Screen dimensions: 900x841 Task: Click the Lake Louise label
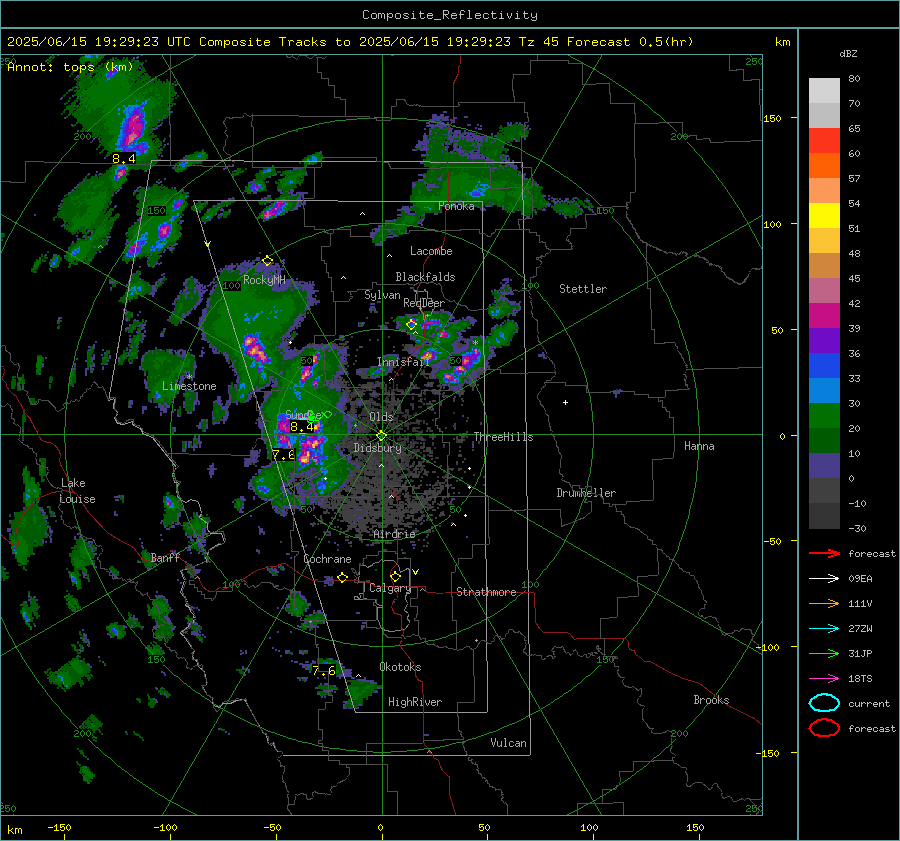tap(77, 491)
